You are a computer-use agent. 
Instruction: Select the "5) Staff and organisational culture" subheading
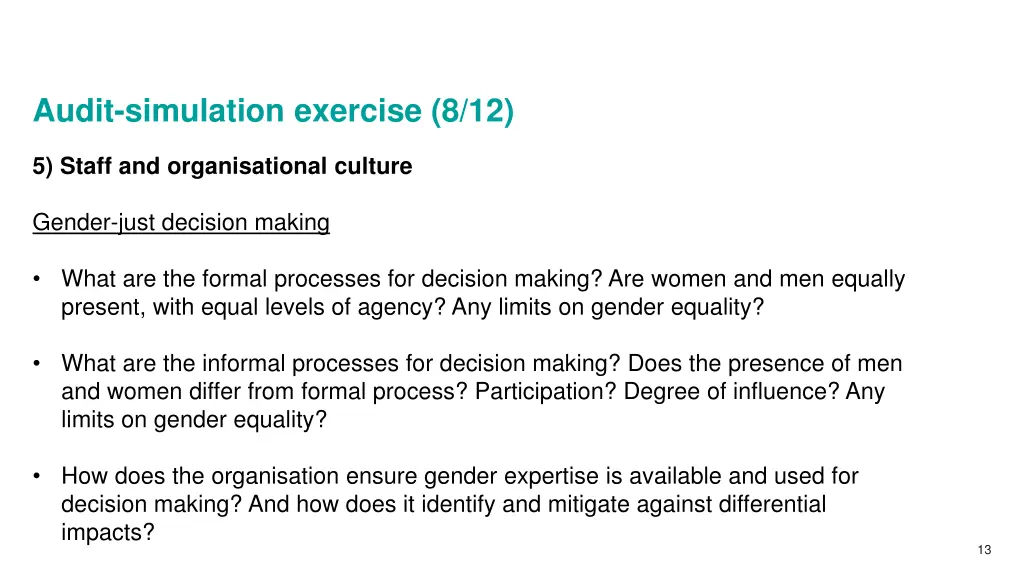point(222,166)
